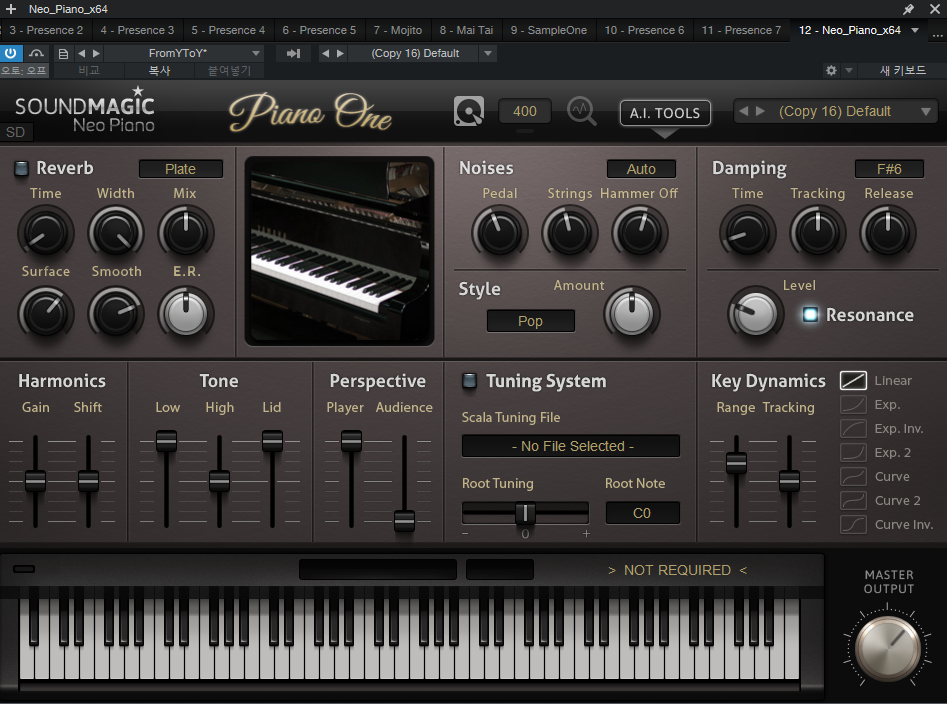Choose the Exp. Inv. curve icon
The width and height of the screenshot is (947, 704).
pos(853,429)
